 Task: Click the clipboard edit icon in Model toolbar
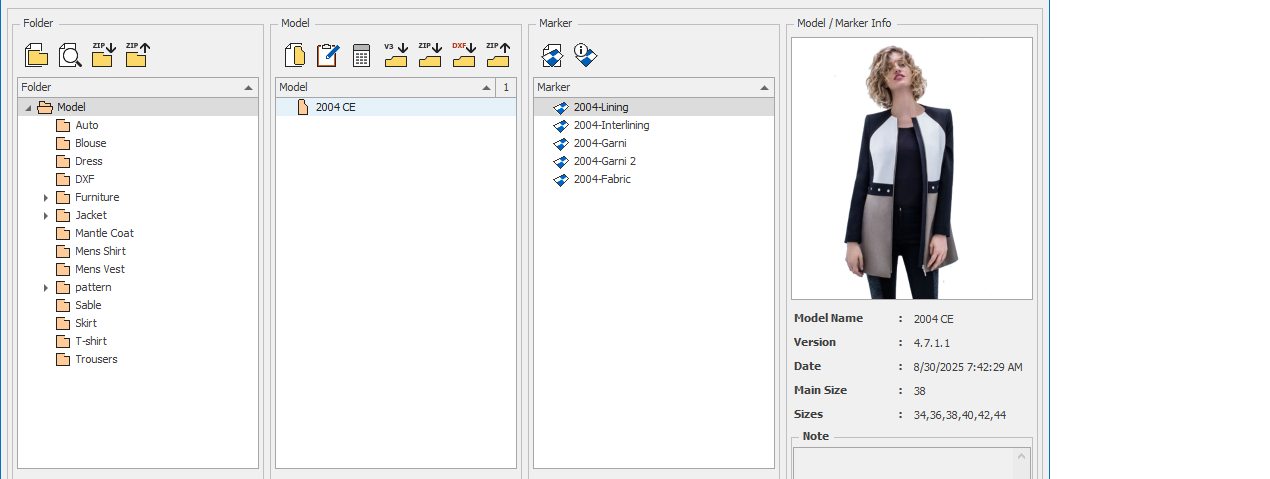(328, 55)
